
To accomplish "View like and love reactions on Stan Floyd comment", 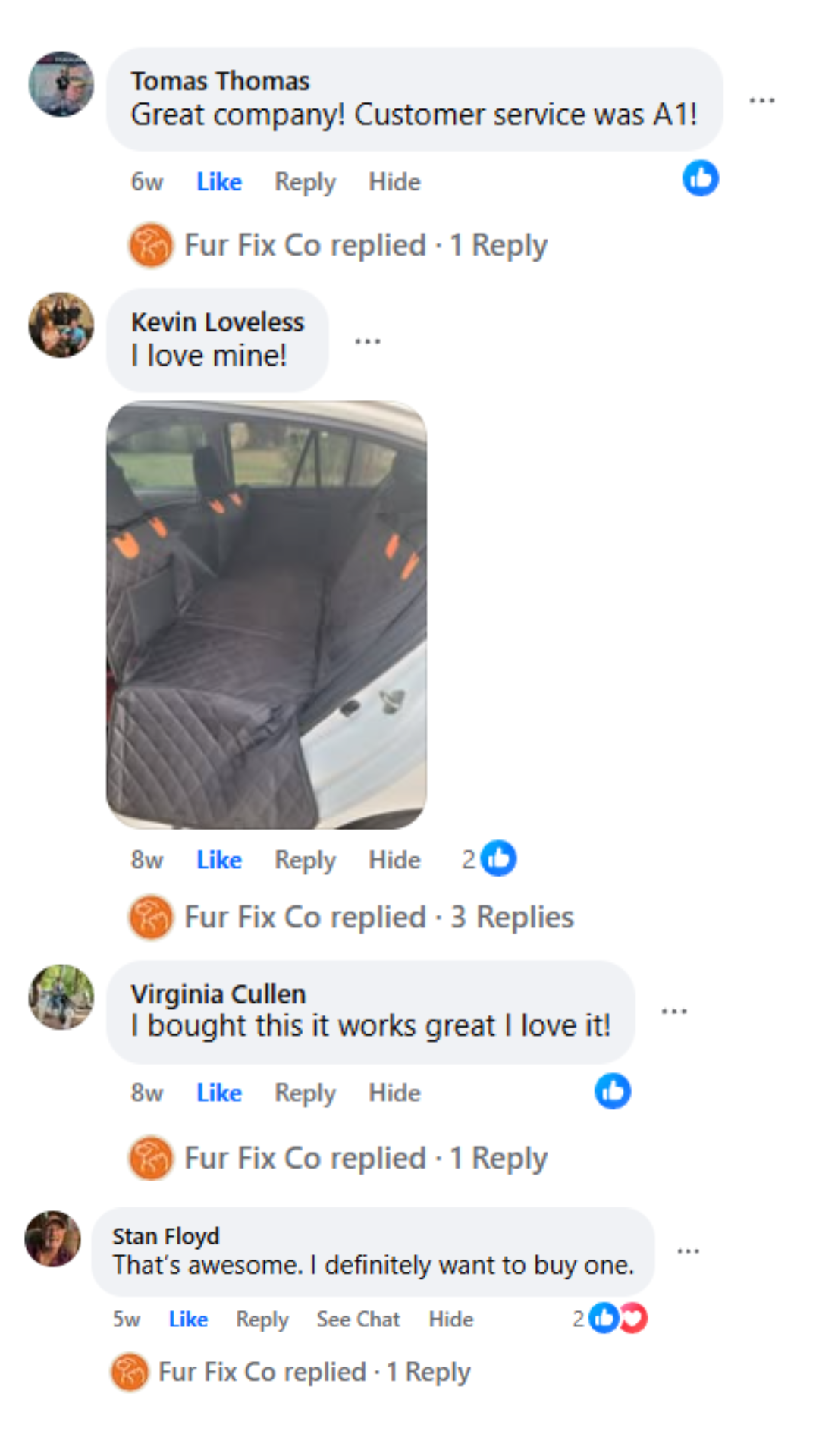I will tap(610, 1318).
